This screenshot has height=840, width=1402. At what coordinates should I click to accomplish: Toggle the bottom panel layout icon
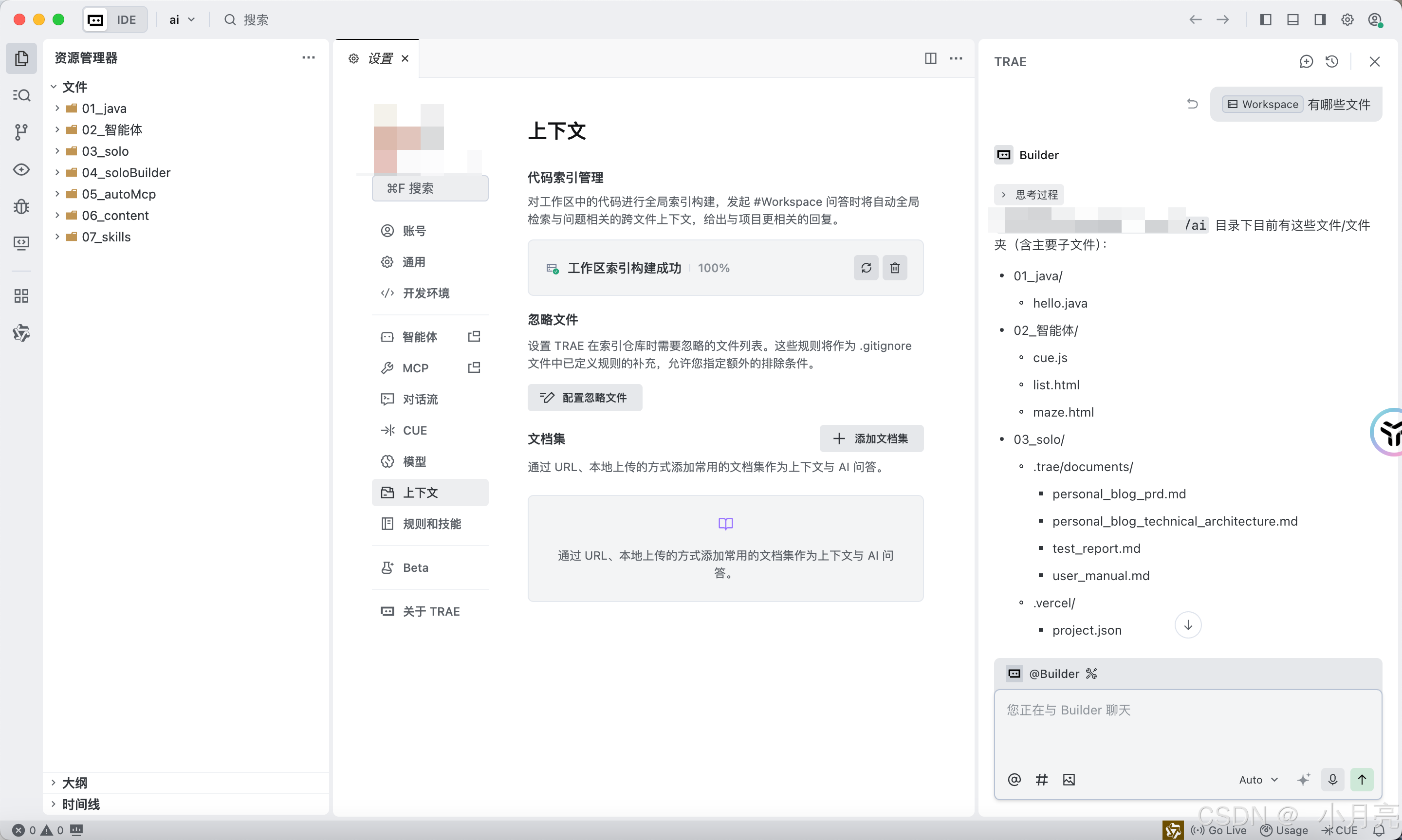tap(1293, 20)
